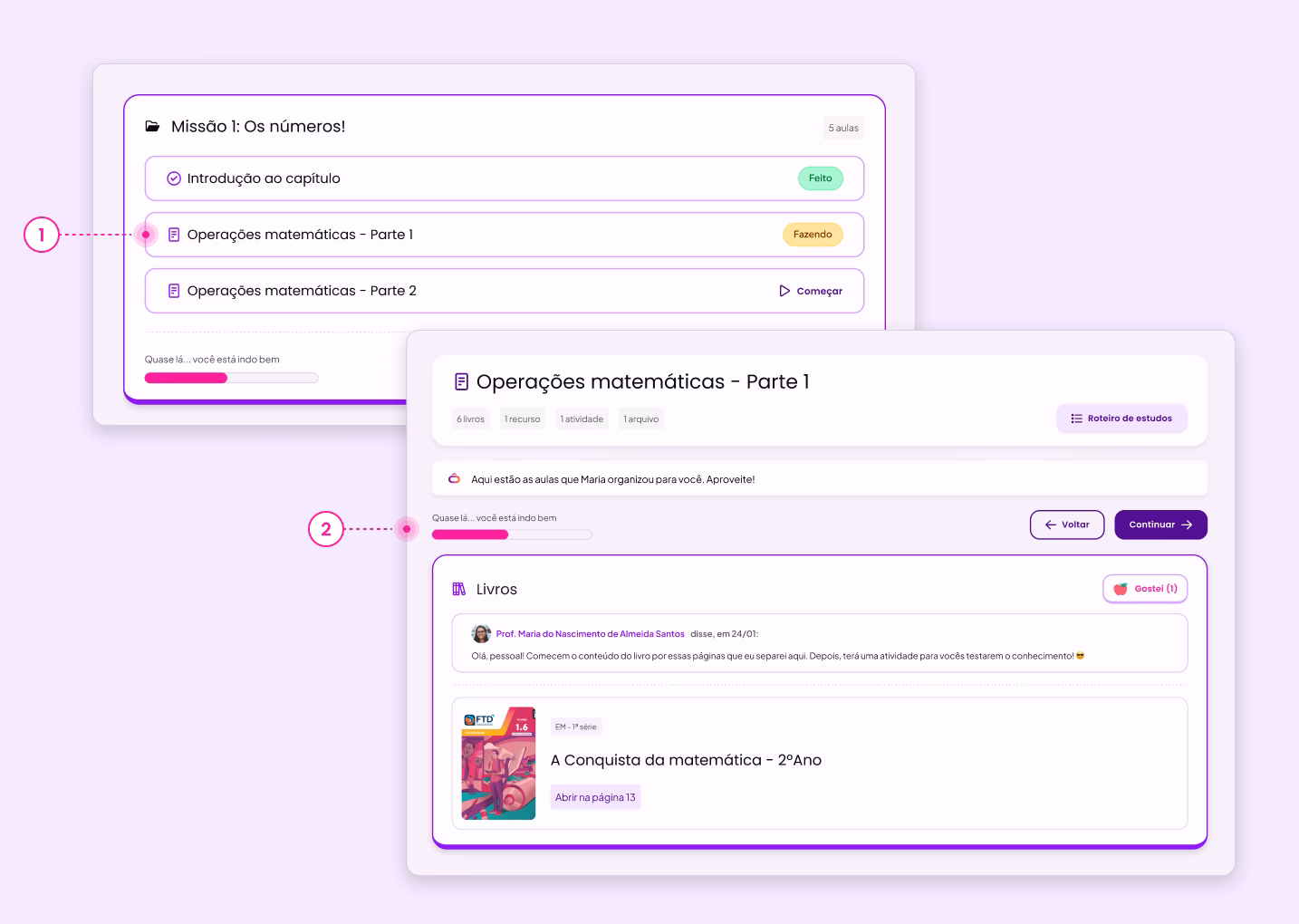1299x924 pixels.
Task: Select the 6 livros tag
Action: tap(470, 419)
